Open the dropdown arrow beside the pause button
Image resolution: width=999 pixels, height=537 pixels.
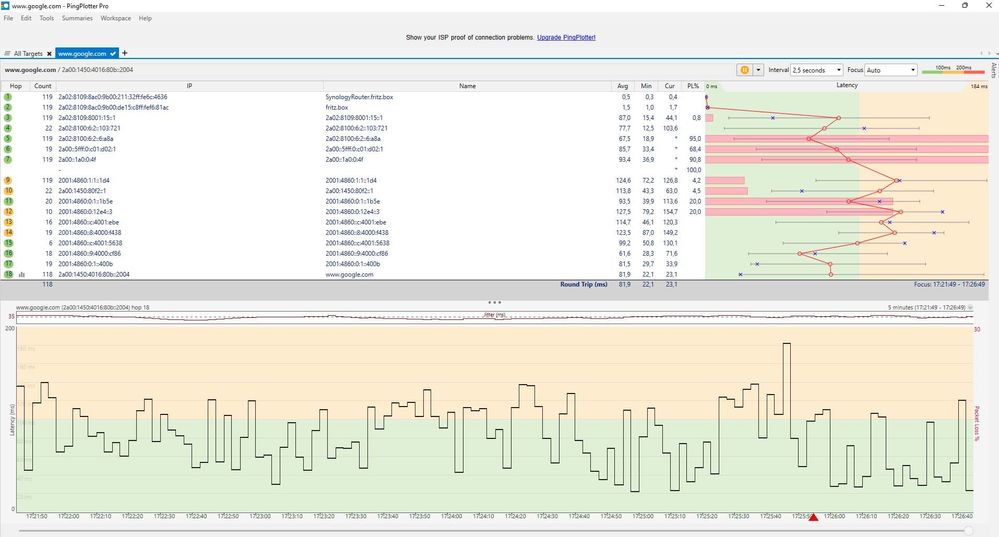[x=758, y=70]
